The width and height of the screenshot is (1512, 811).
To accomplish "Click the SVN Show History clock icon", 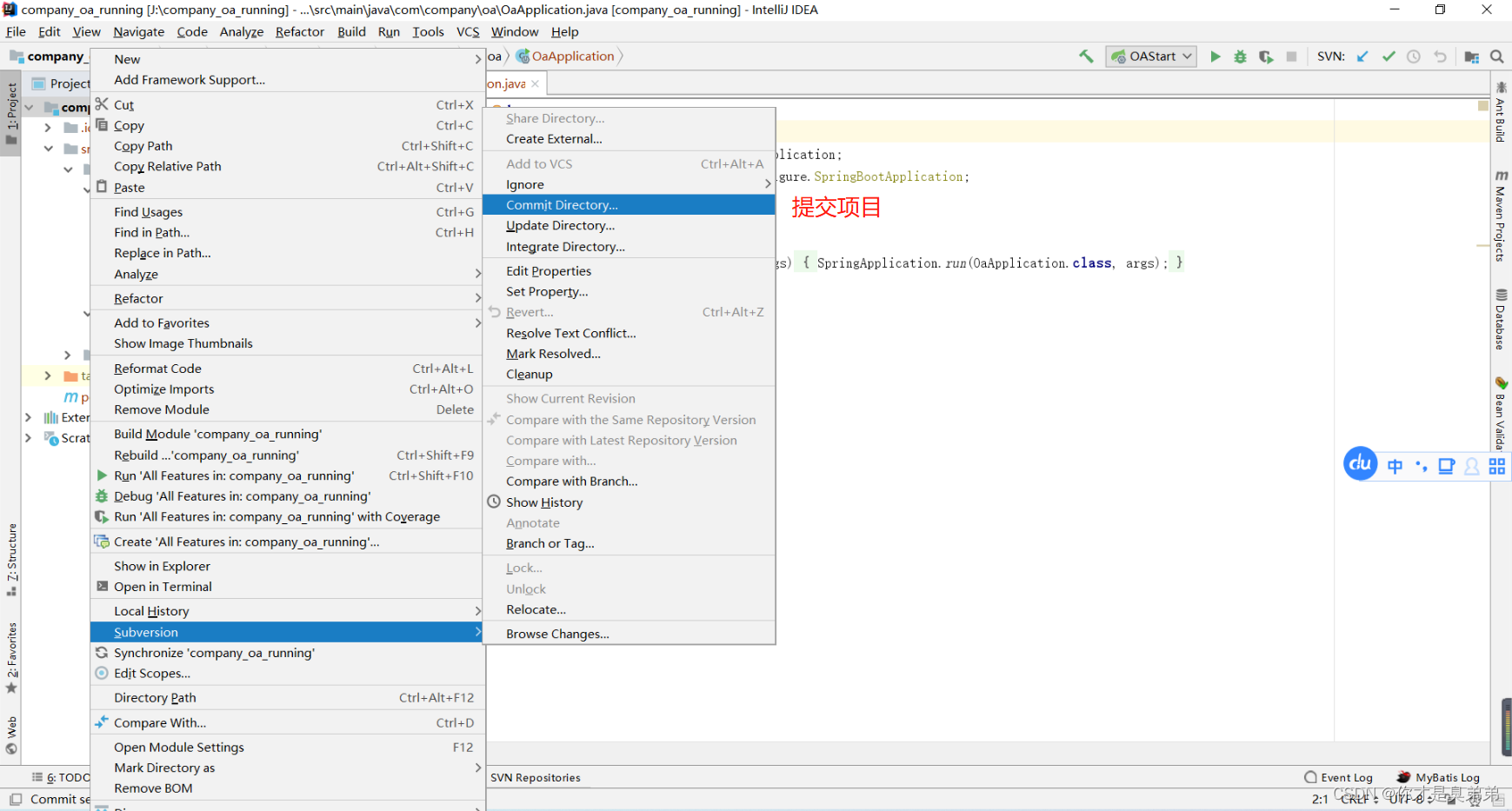I will tap(1414, 57).
